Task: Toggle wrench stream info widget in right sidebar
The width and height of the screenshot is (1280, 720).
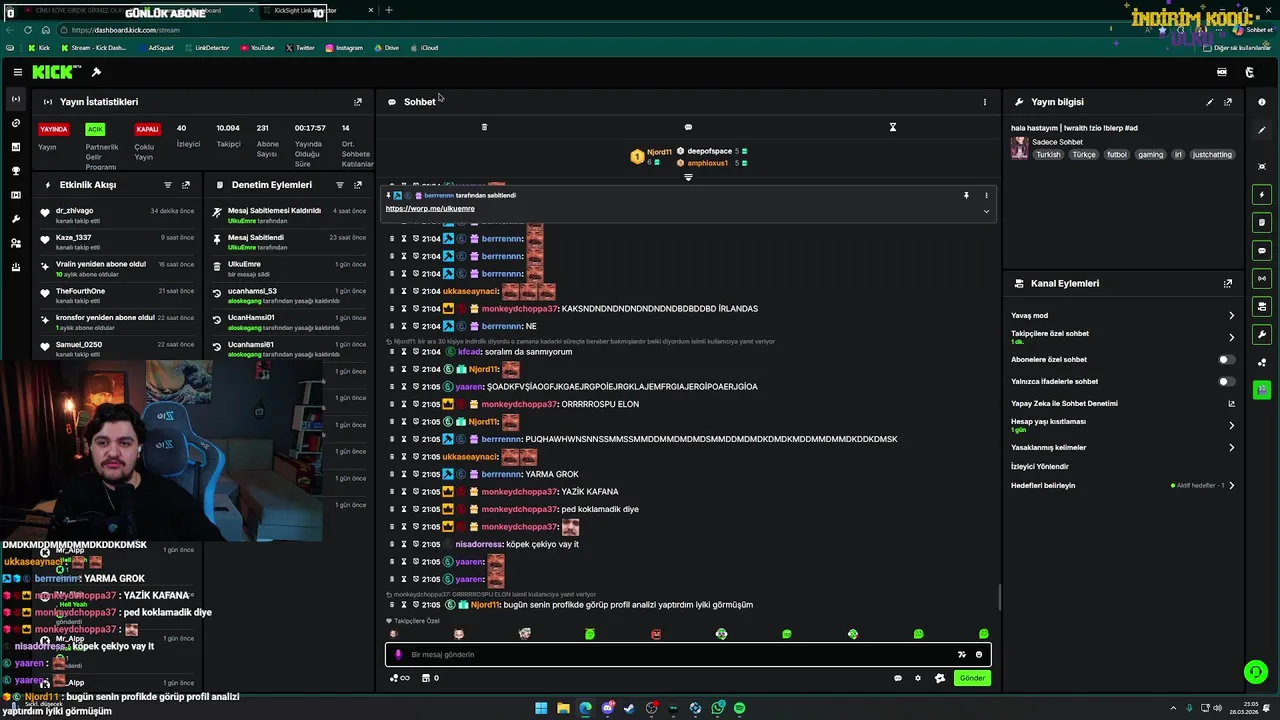Action: tap(1262, 335)
